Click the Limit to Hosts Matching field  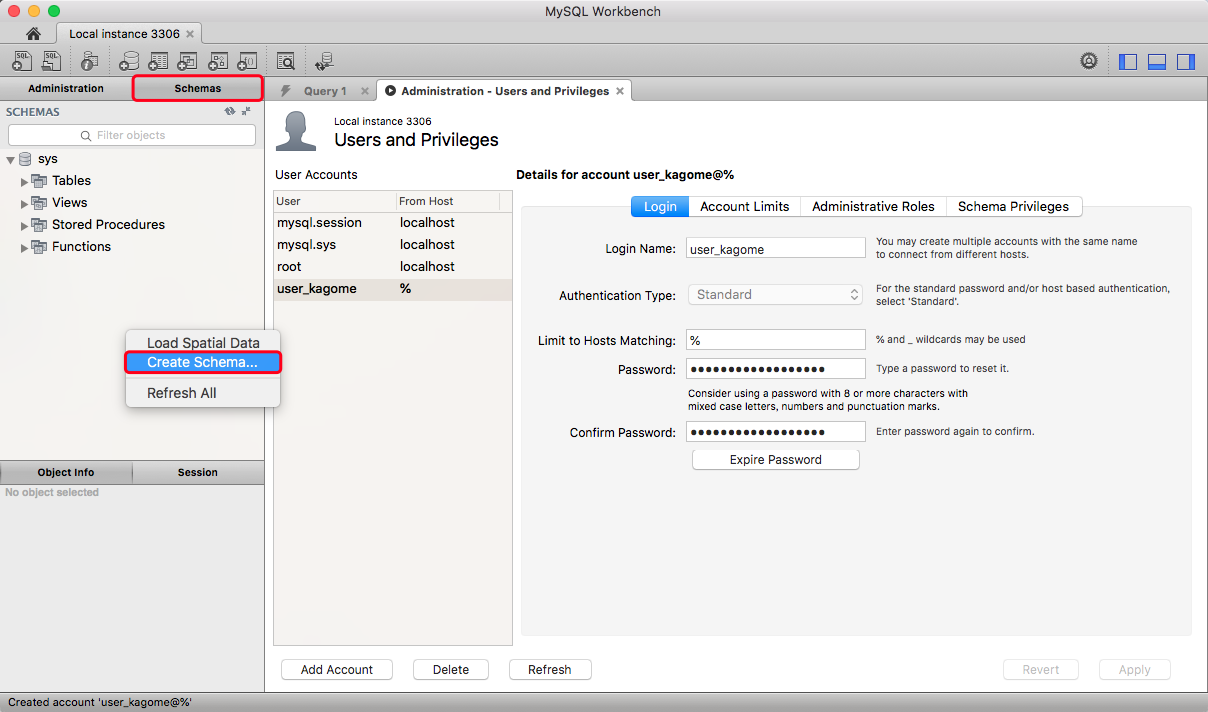[x=776, y=341]
